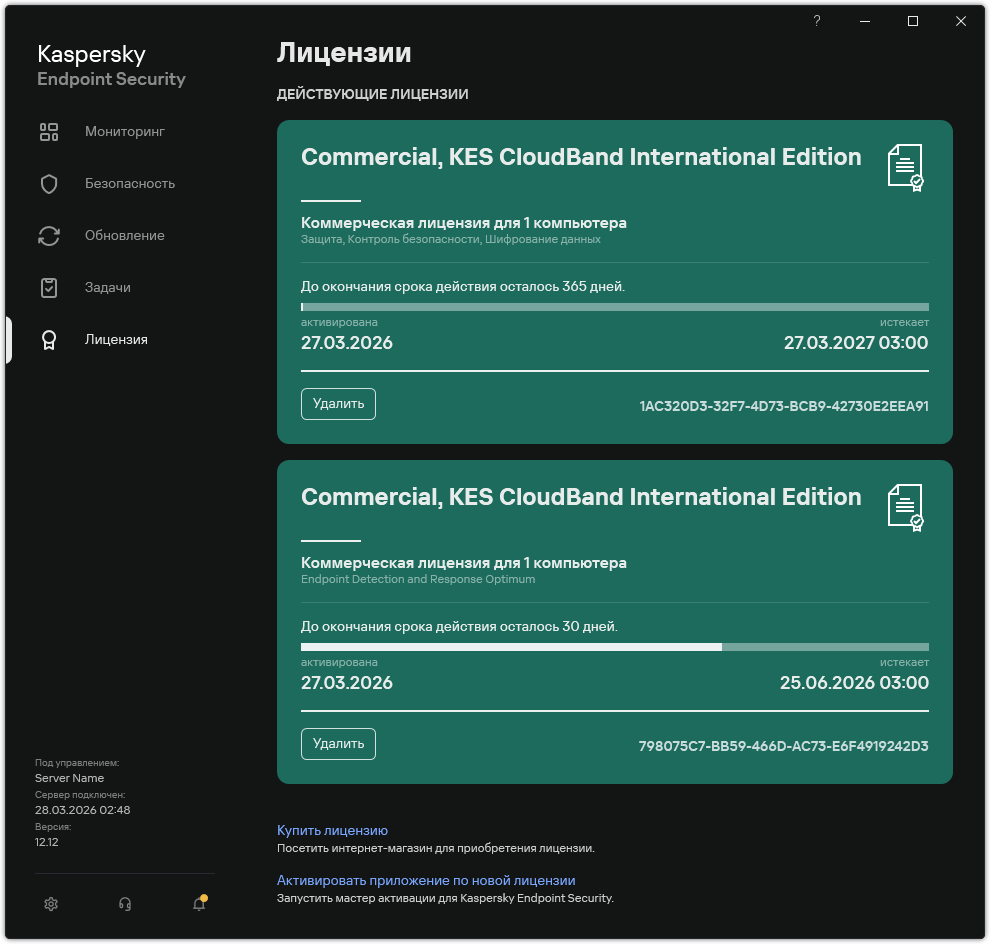Go to the Мониторинг section
The image size is (990, 944).
[125, 131]
